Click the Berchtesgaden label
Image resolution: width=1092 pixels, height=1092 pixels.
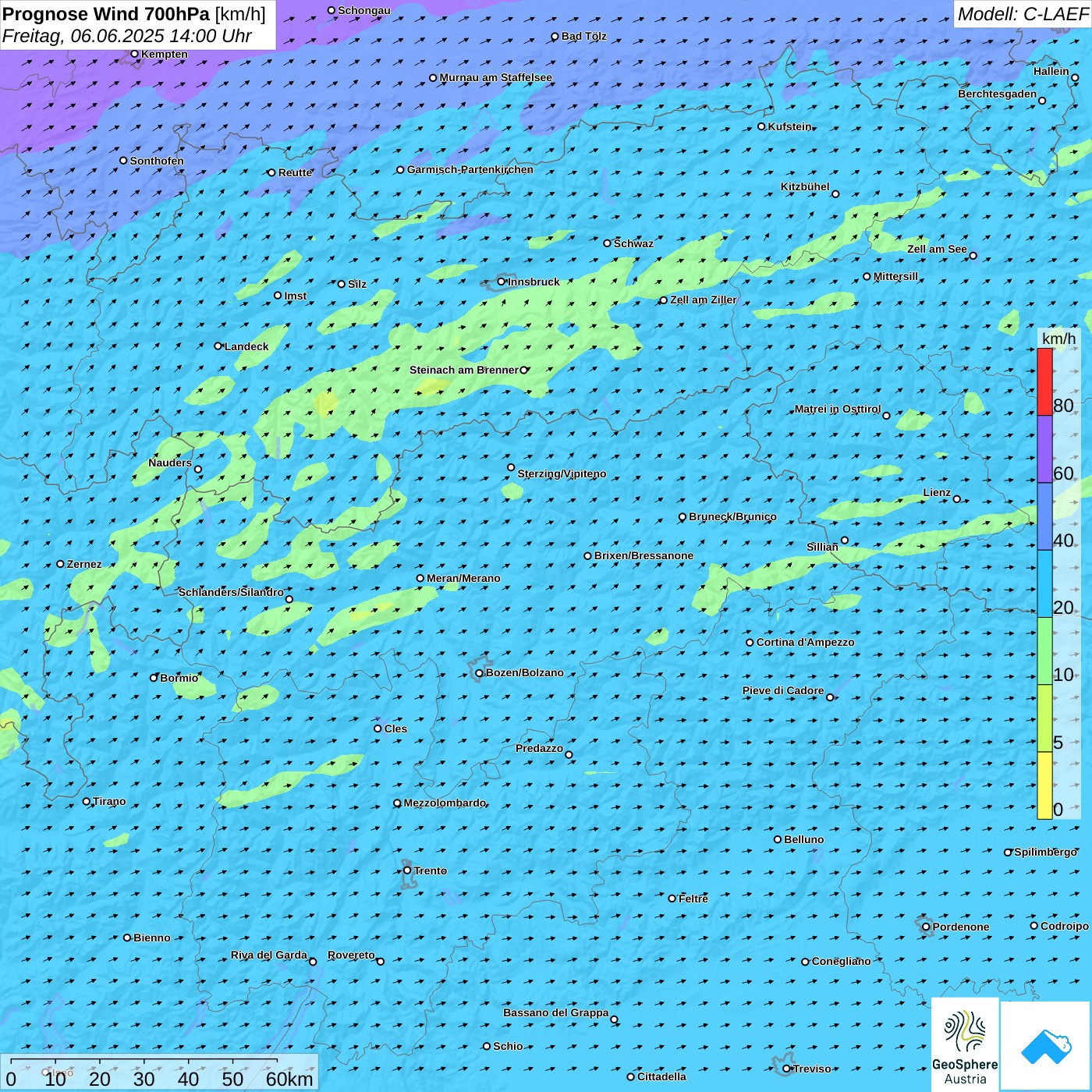tap(998, 94)
